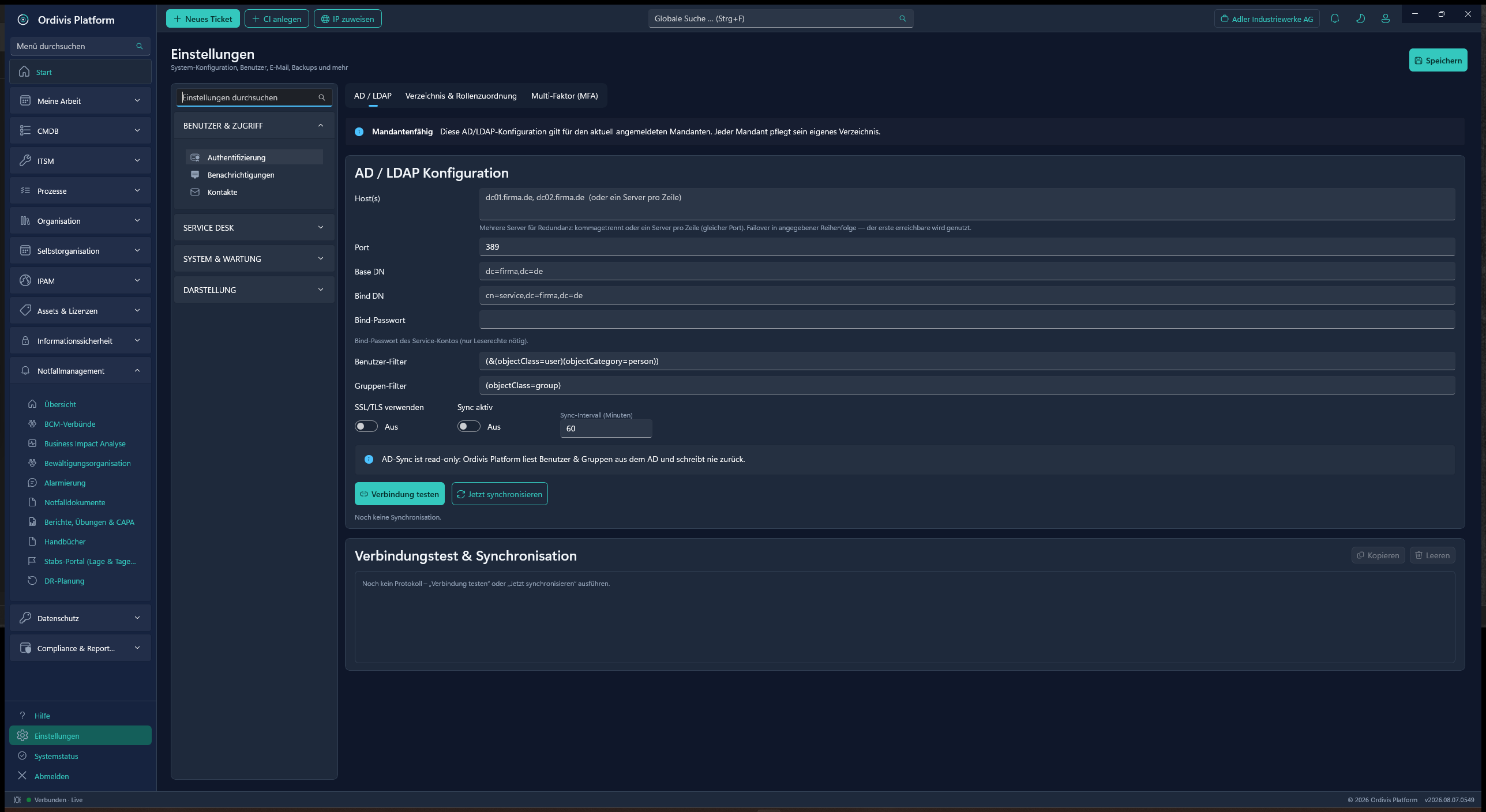Image resolution: width=1486 pixels, height=812 pixels.
Task: Switch to the AD / LDAP tab
Action: (x=373, y=96)
